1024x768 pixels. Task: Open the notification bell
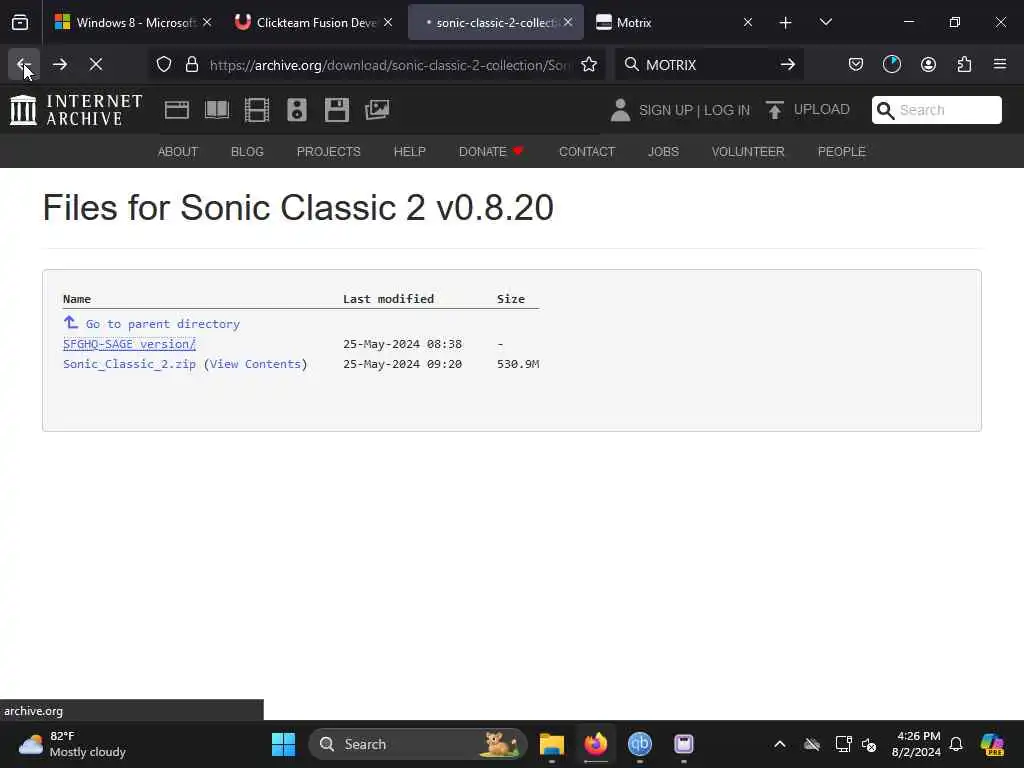pyautogui.click(x=956, y=744)
